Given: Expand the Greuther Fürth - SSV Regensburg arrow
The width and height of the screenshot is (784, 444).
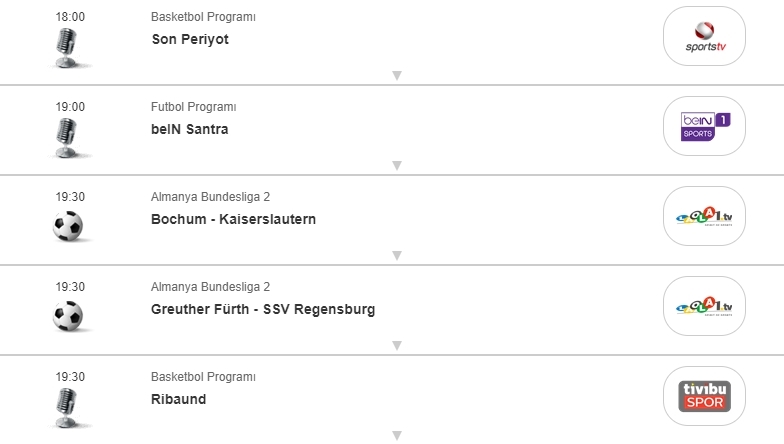Looking at the screenshot, I should (x=397, y=346).
